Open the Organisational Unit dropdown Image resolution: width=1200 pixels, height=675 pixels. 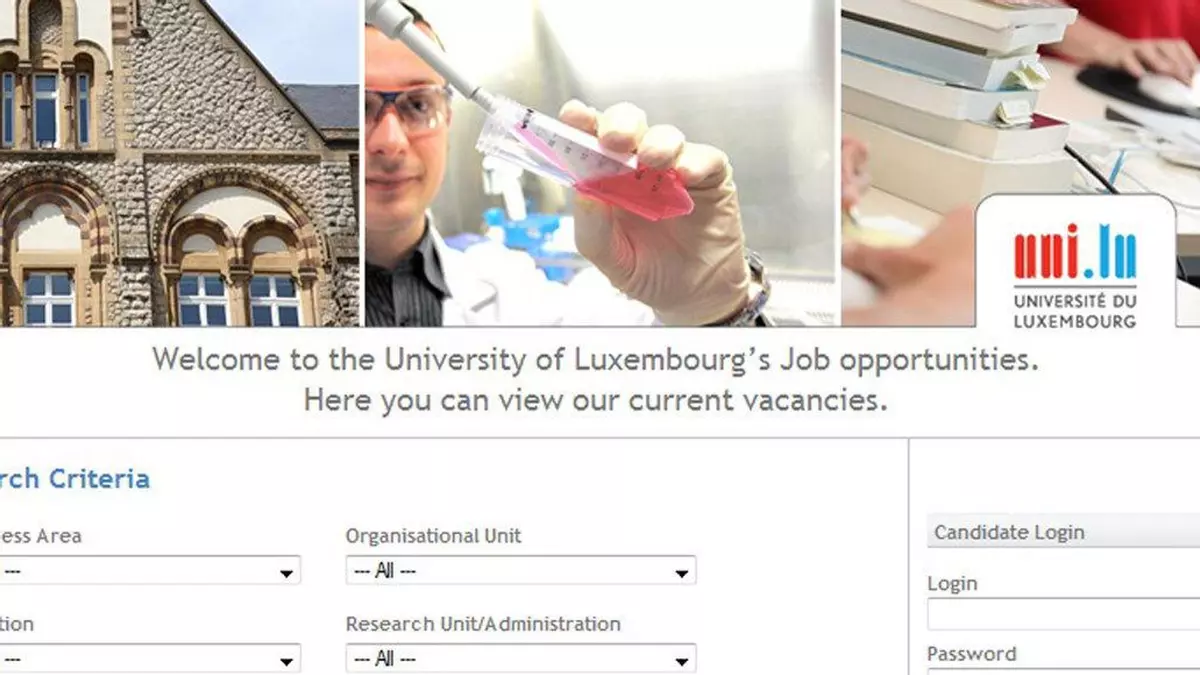(x=520, y=571)
